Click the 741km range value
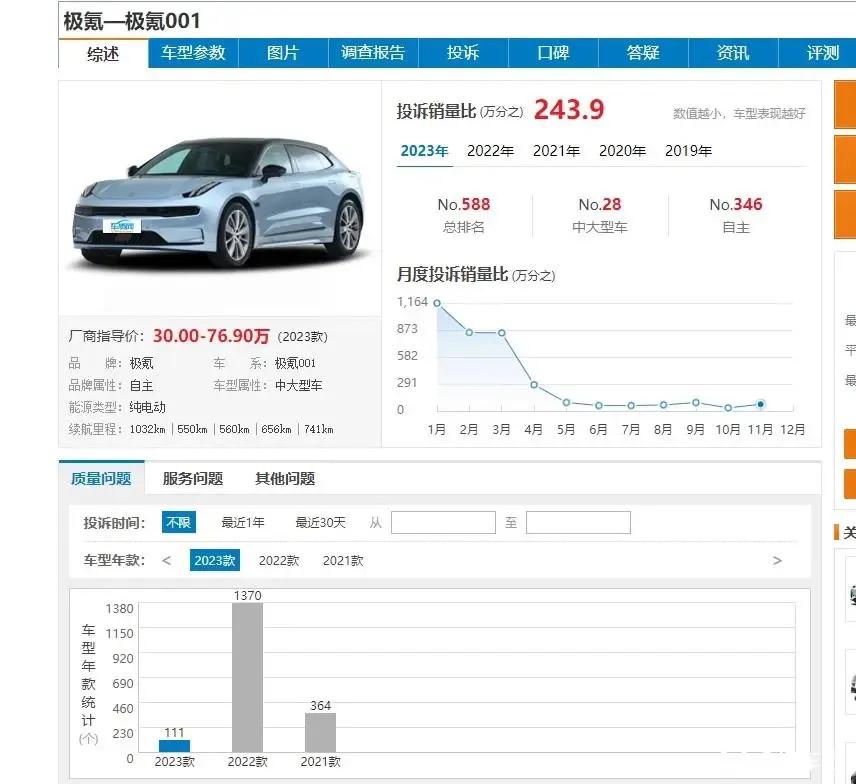This screenshot has height=784, width=856. click(x=318, y=429)
